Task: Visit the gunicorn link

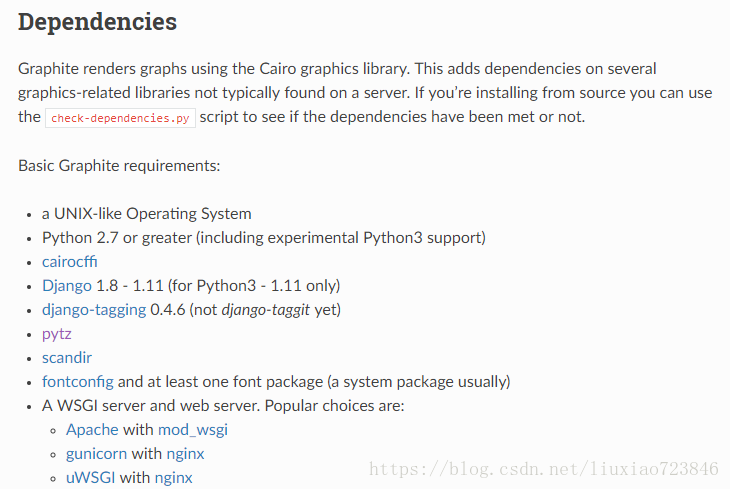Action: pyautogui.click(x=96, y=454)
